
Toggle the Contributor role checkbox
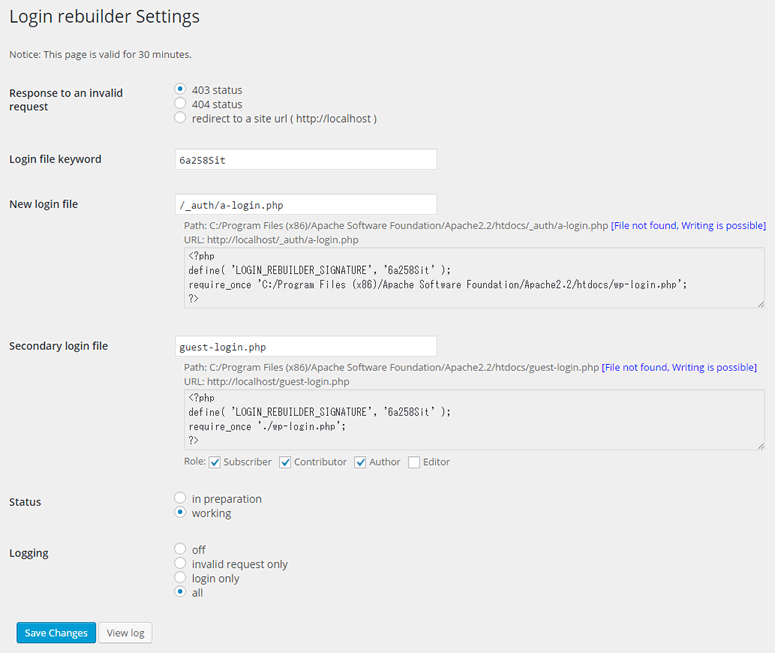tap(285, 462)
